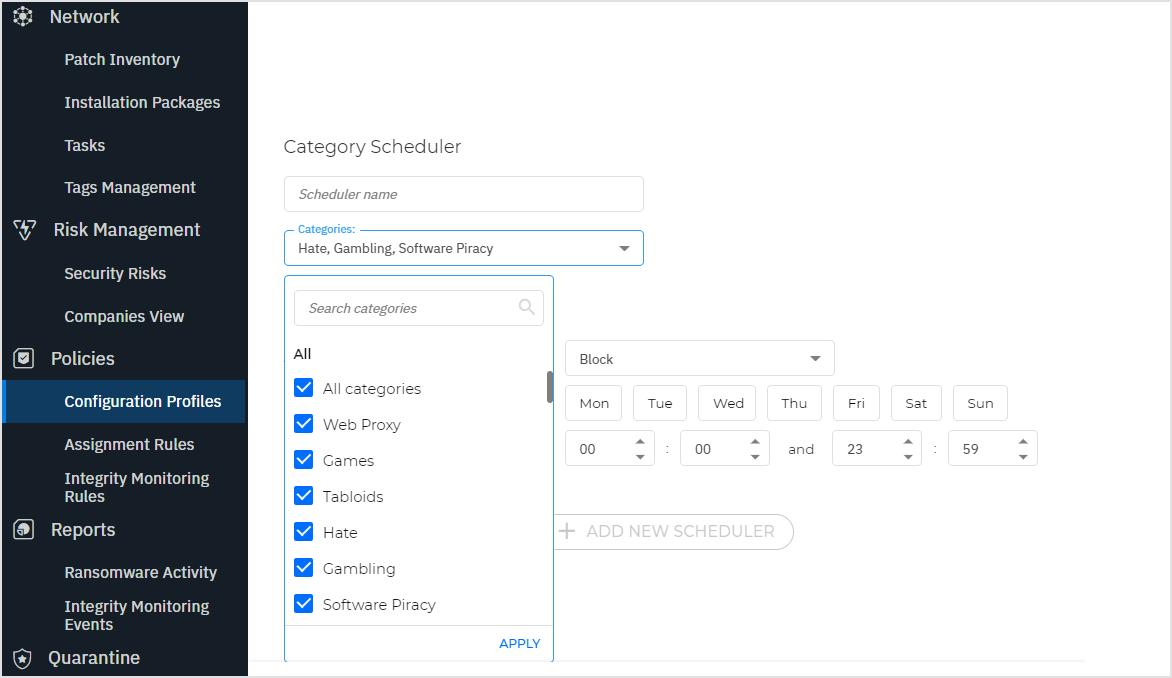Click the Network section icon in sidebar
This screenshot has width=1172, height=678.
point(22,17)
